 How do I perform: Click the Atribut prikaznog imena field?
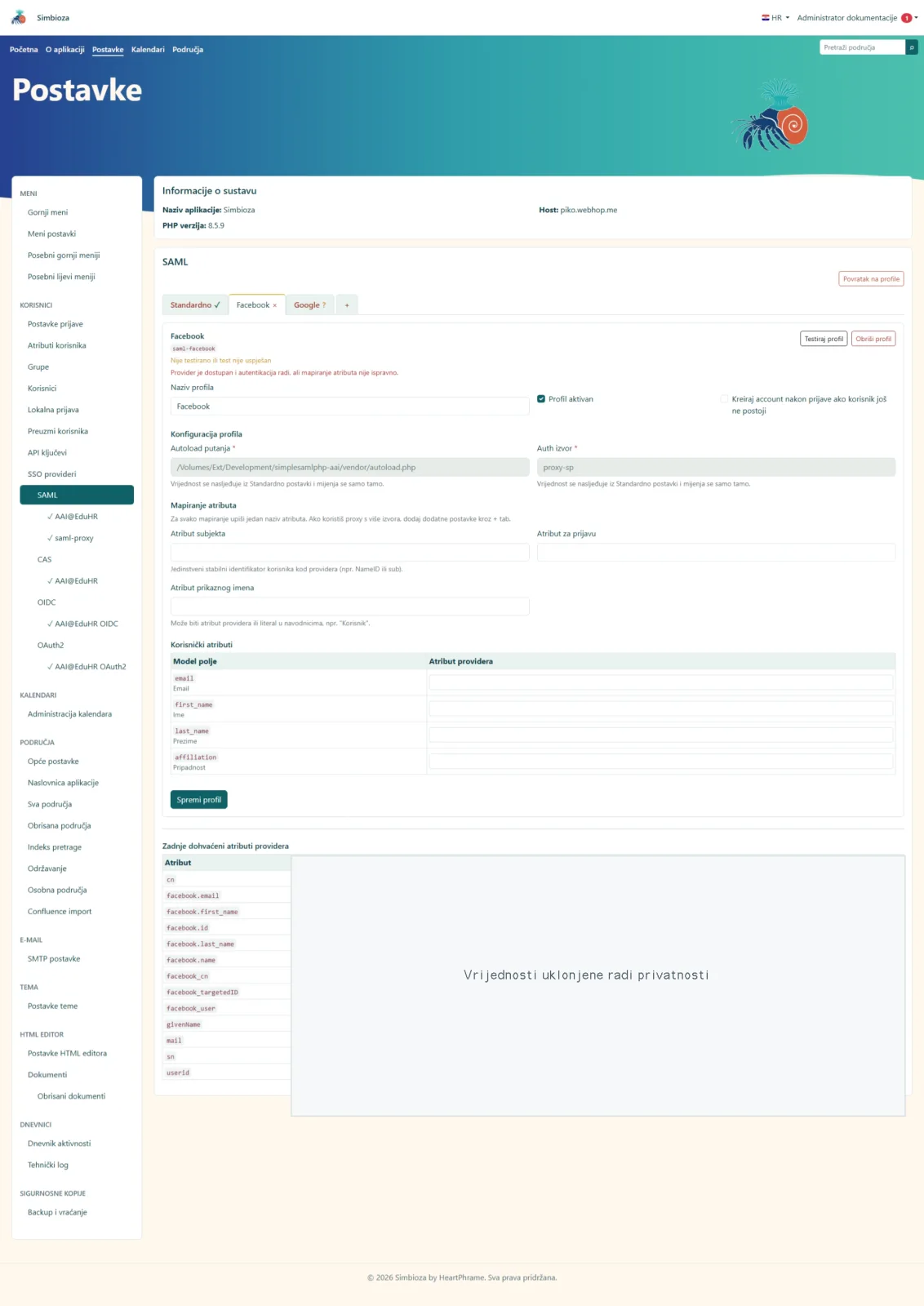[349, 606]
